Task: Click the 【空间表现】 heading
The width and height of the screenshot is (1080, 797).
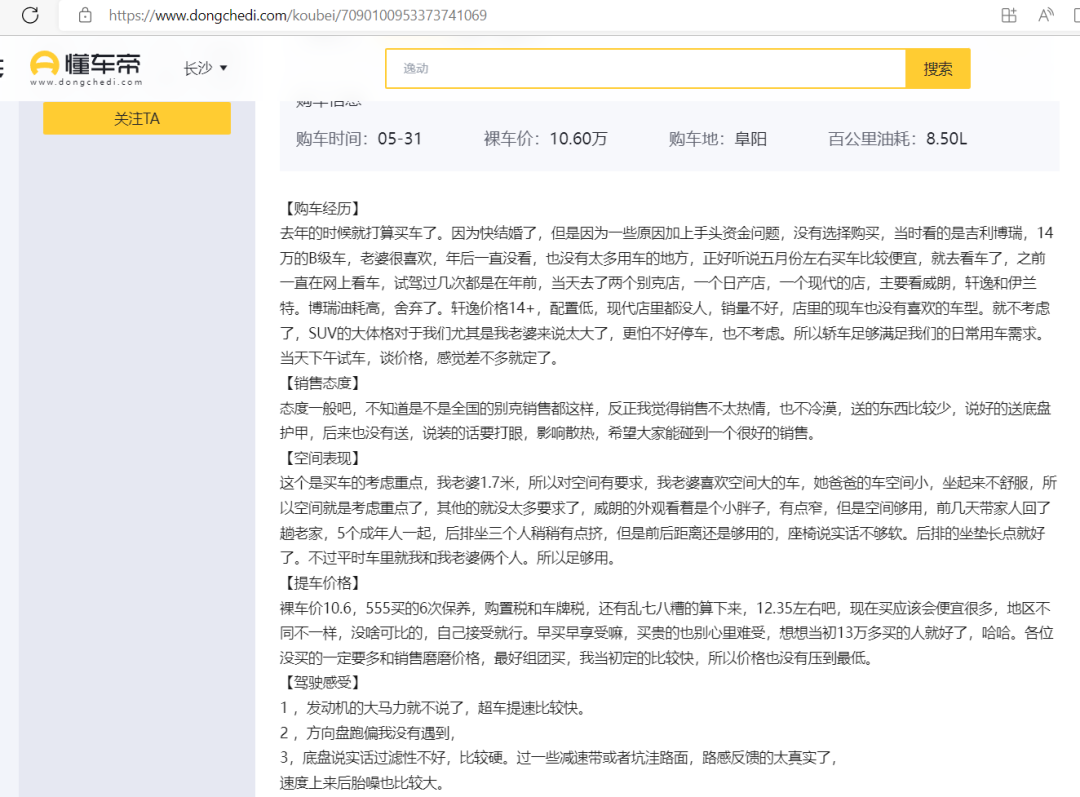Action: tap(322, 458)
